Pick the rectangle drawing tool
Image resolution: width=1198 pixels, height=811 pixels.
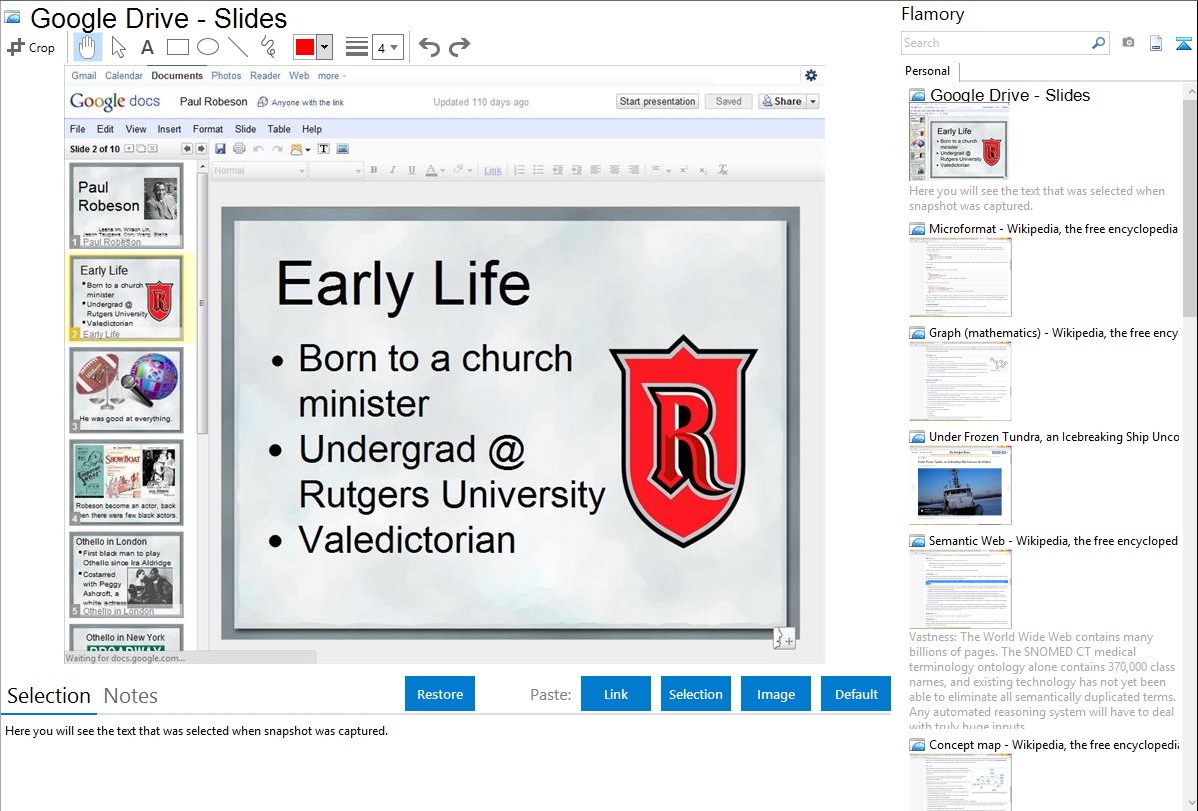(177, 47)
